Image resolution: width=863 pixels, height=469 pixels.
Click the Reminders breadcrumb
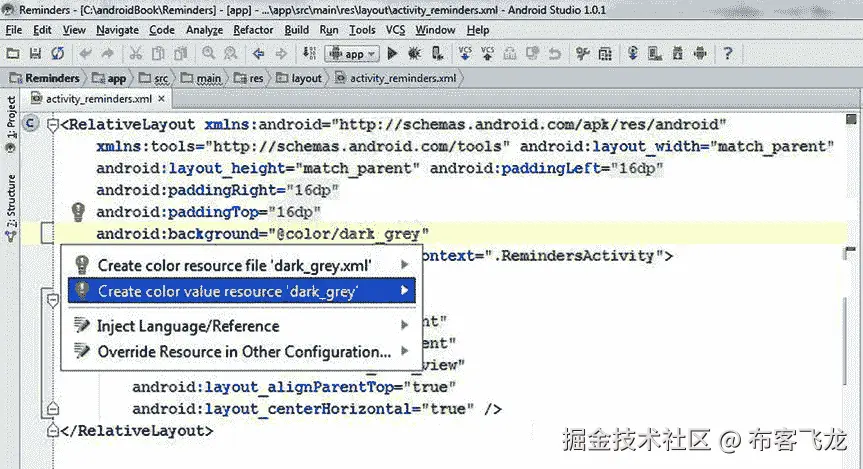(x=45, y=78)
